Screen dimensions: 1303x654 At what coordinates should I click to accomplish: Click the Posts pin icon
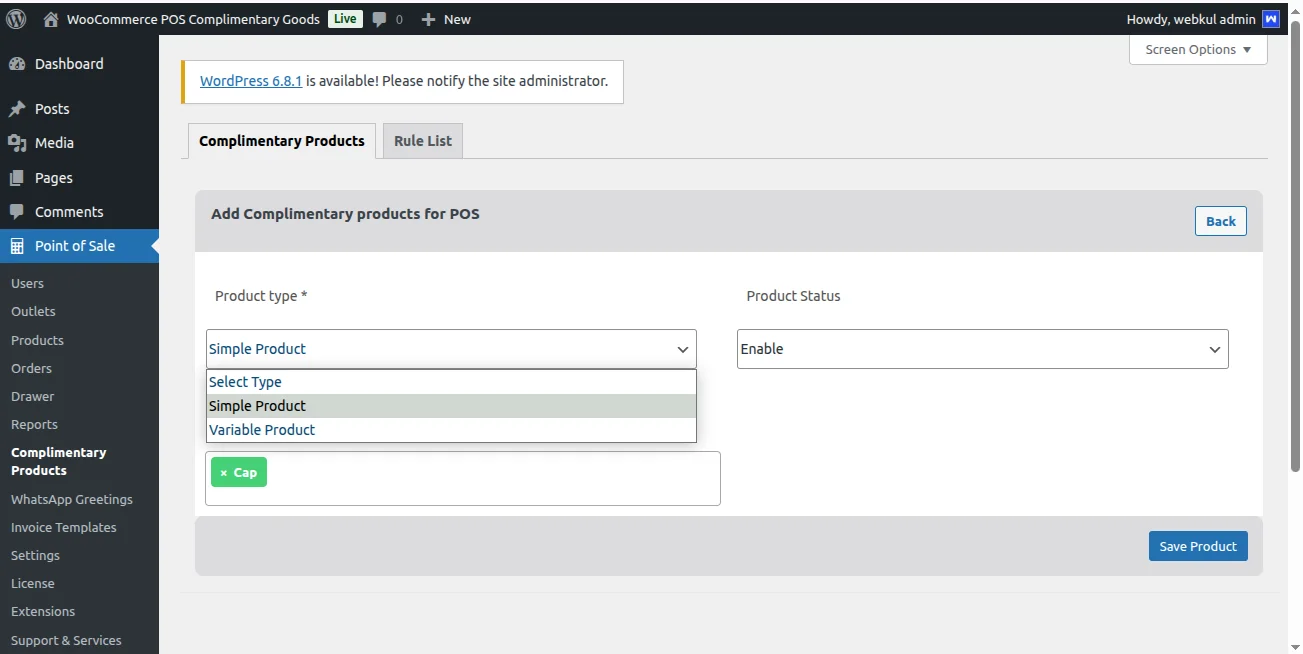(x=17, y=109)
